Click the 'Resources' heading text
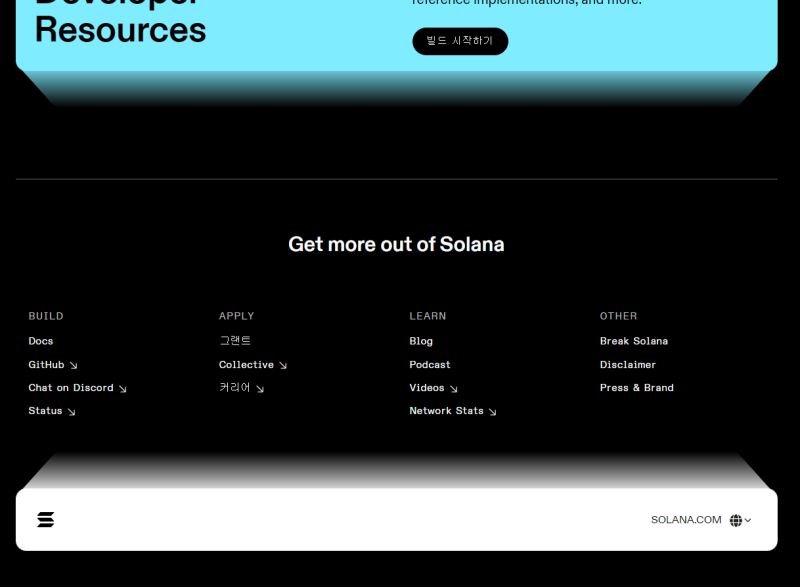 click(120, 30)
